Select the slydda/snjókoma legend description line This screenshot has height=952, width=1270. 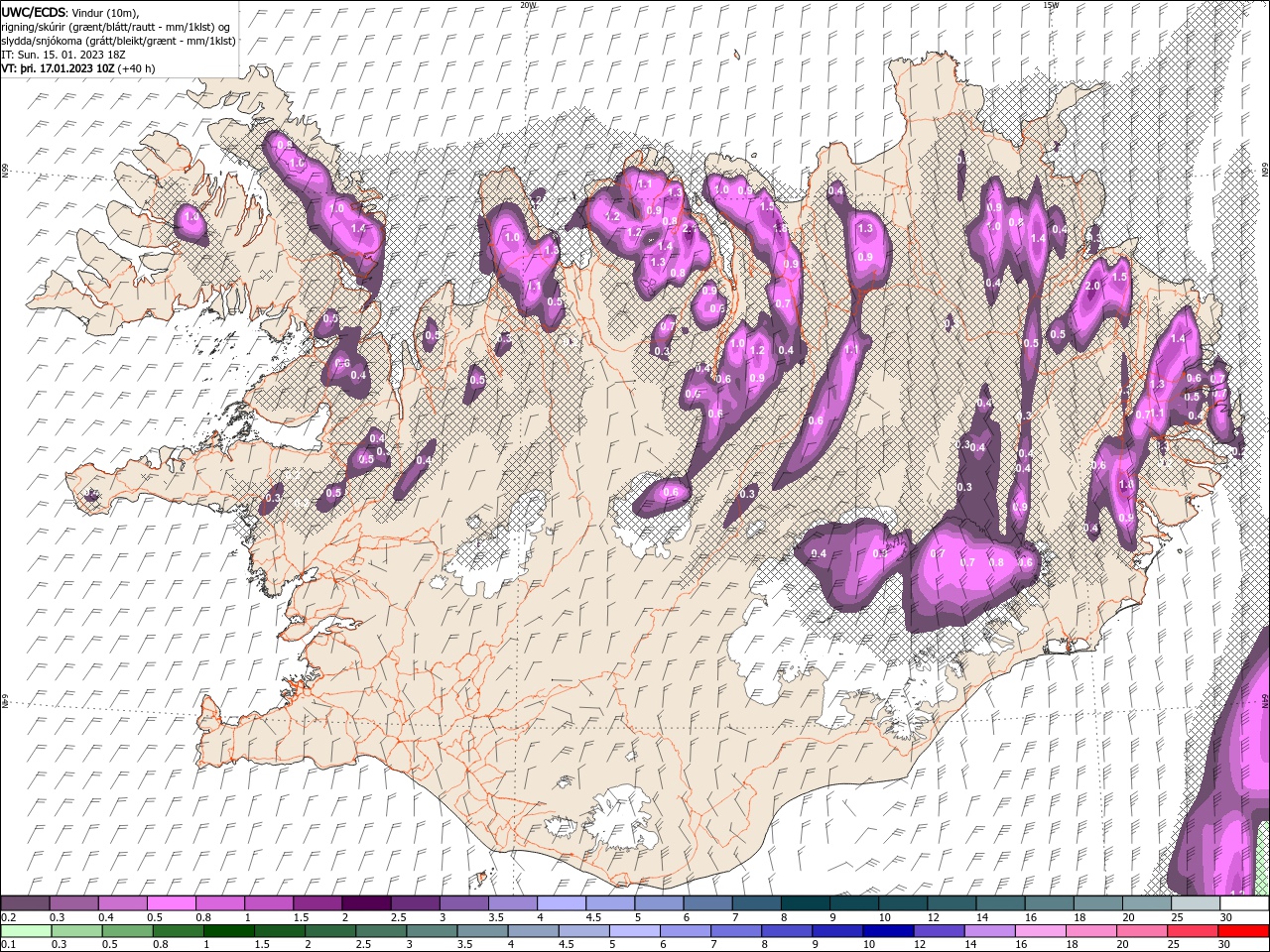click(119, 41)
